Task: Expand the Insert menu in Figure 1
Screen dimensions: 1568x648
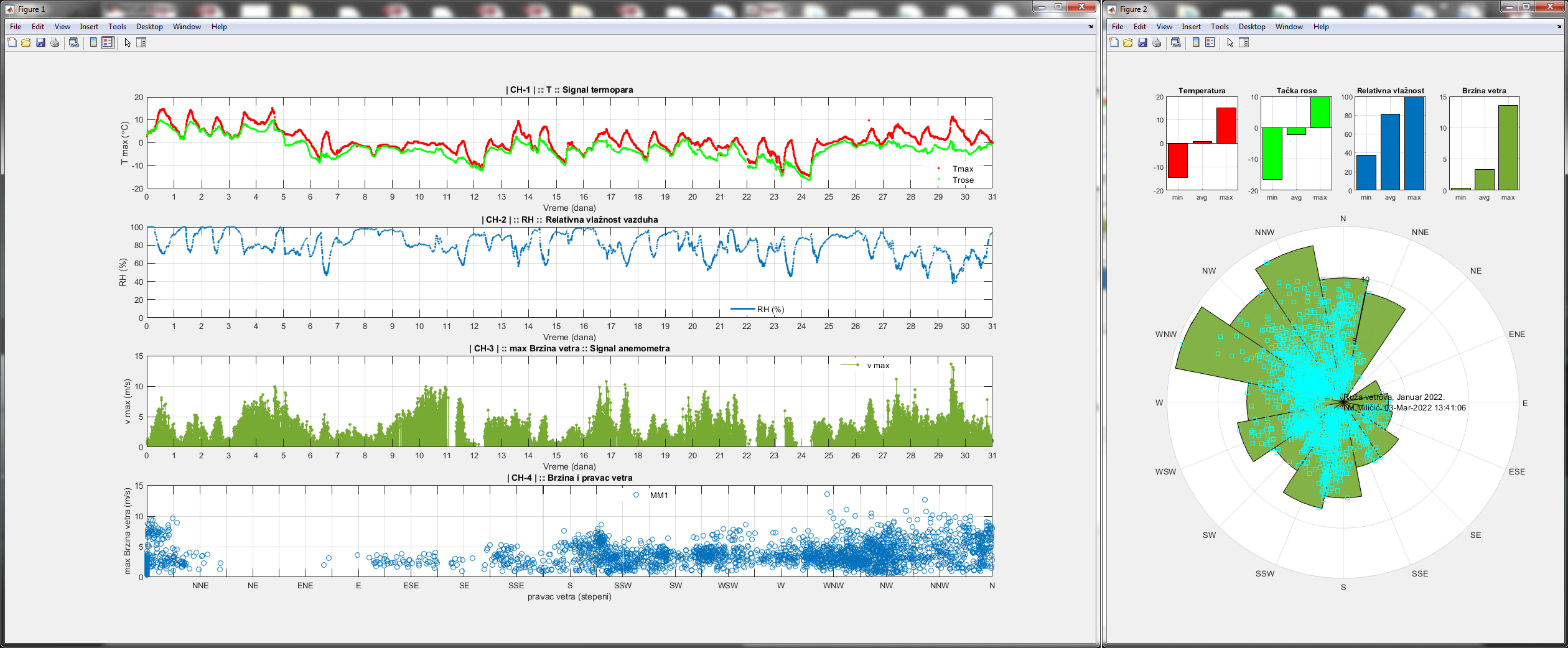Action: coord(88,27)
